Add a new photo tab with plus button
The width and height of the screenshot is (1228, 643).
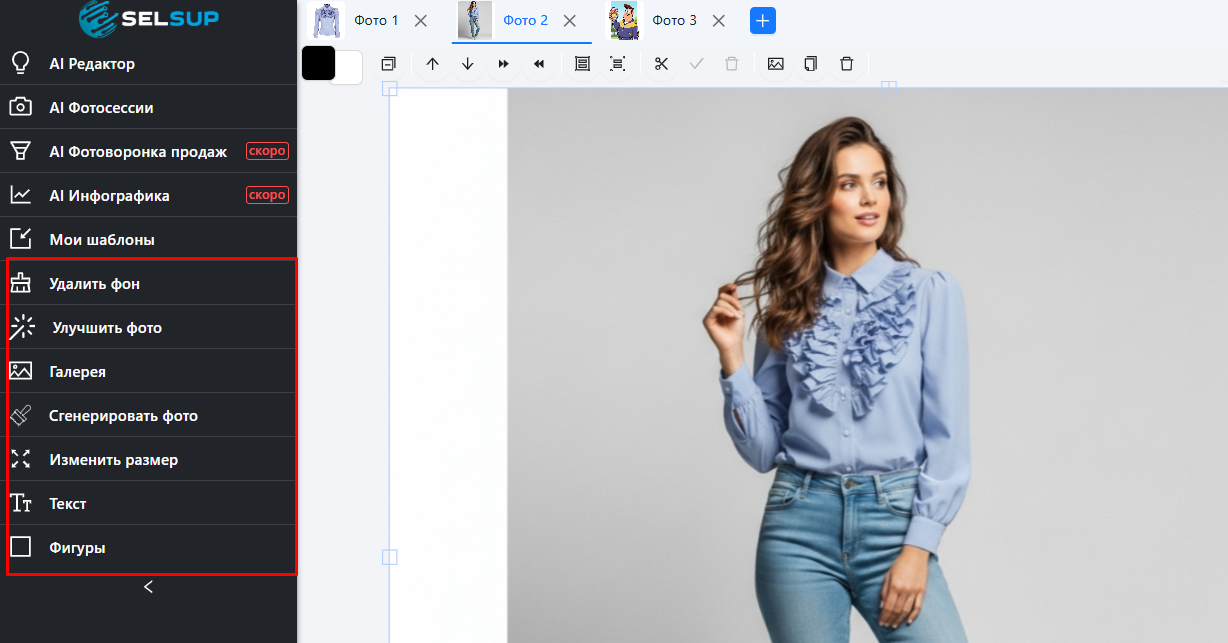[762, 20]
